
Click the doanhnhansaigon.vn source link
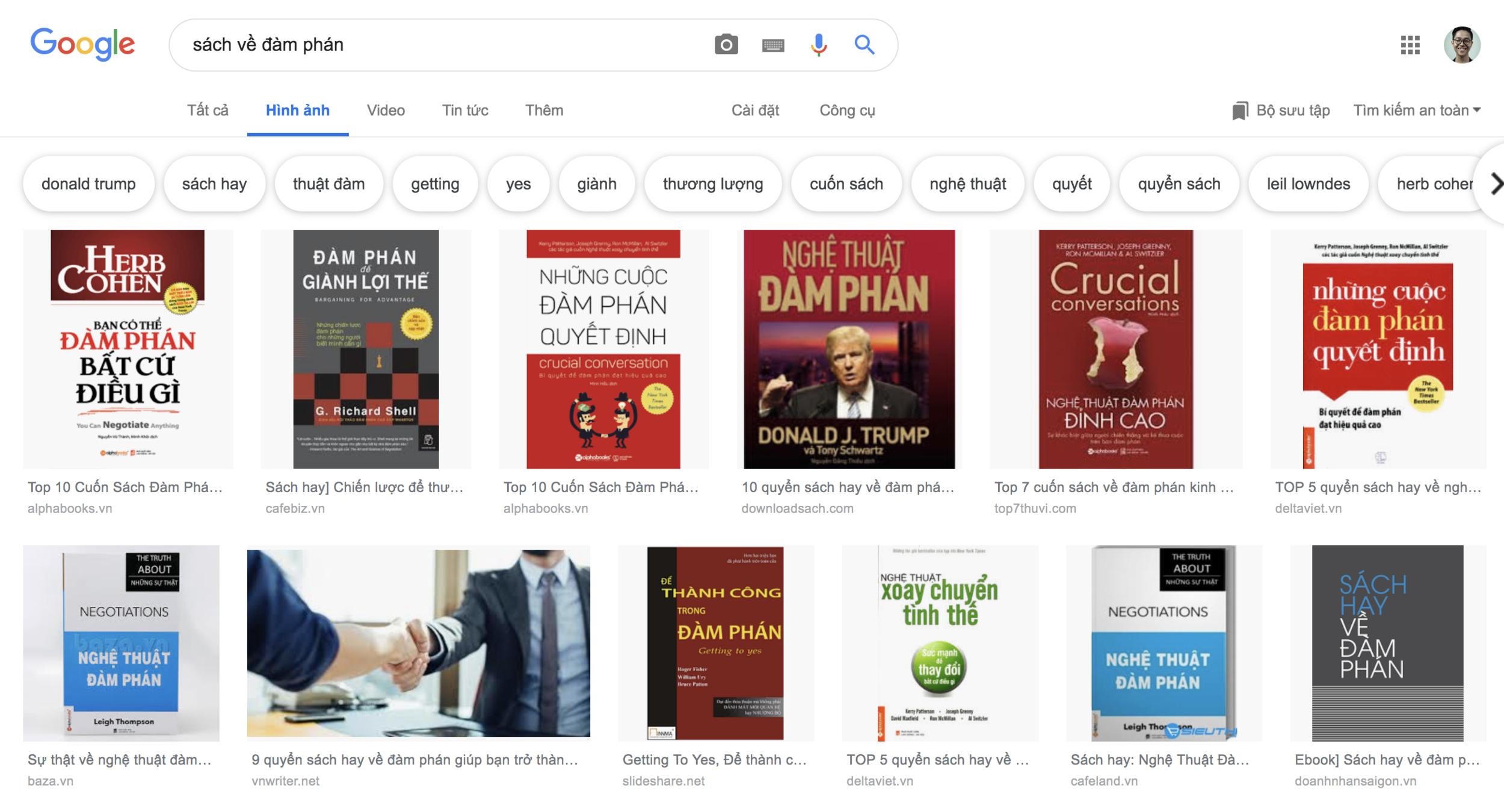(1355, 781)
